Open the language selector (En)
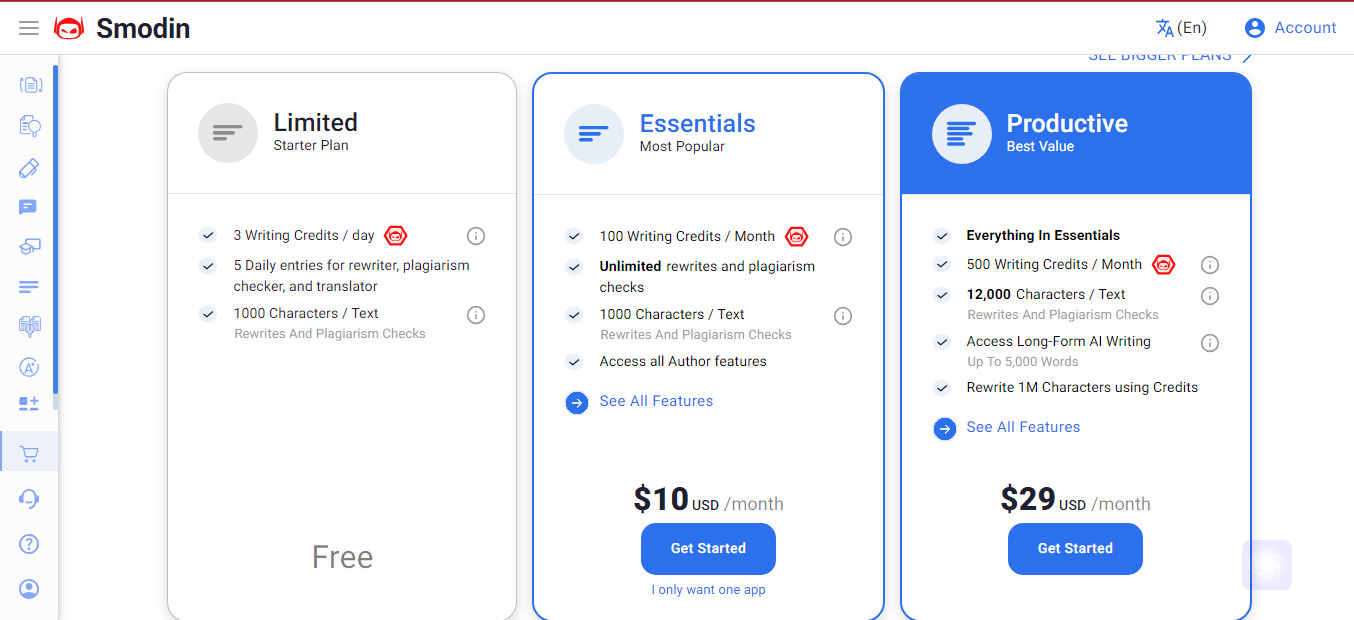This screenshot has height=620, width=1354. (x=1181, y=28)
